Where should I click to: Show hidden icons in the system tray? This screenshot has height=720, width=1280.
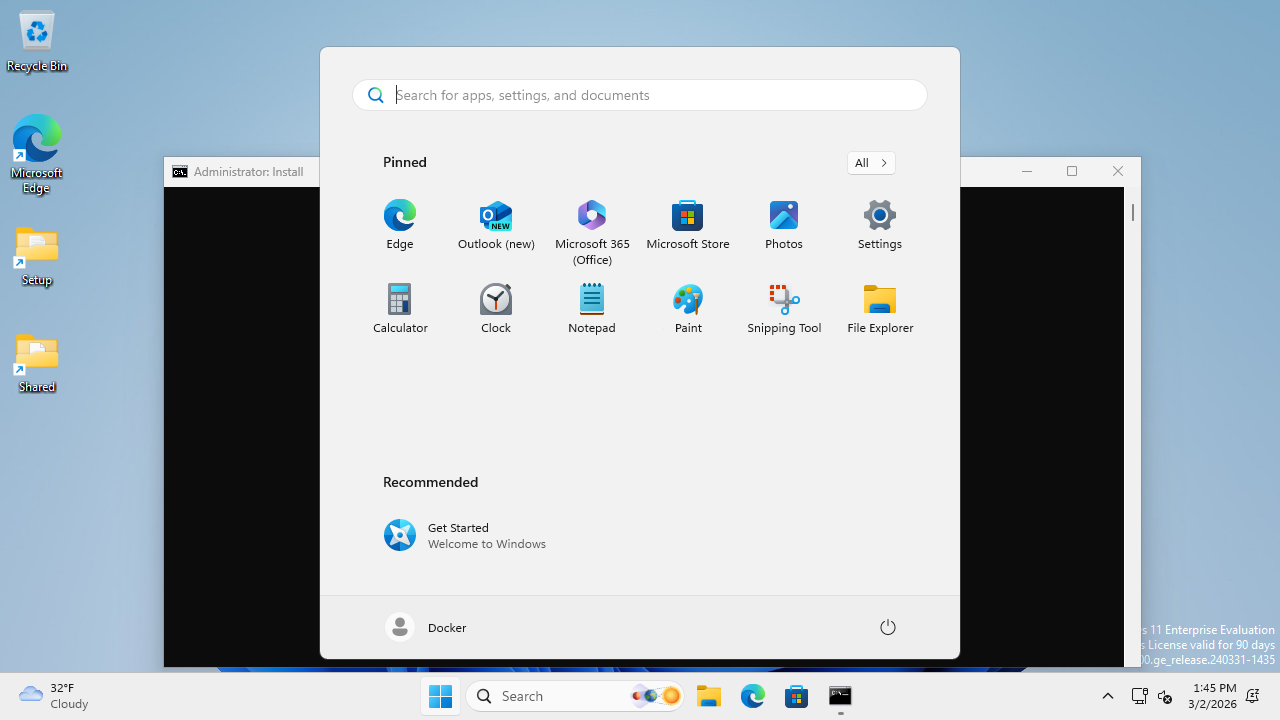point(1107,695)
